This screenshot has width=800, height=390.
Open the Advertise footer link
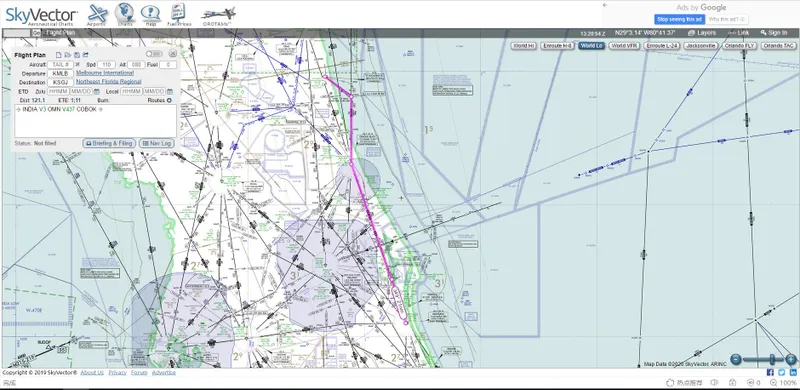(x=164, y=373)
